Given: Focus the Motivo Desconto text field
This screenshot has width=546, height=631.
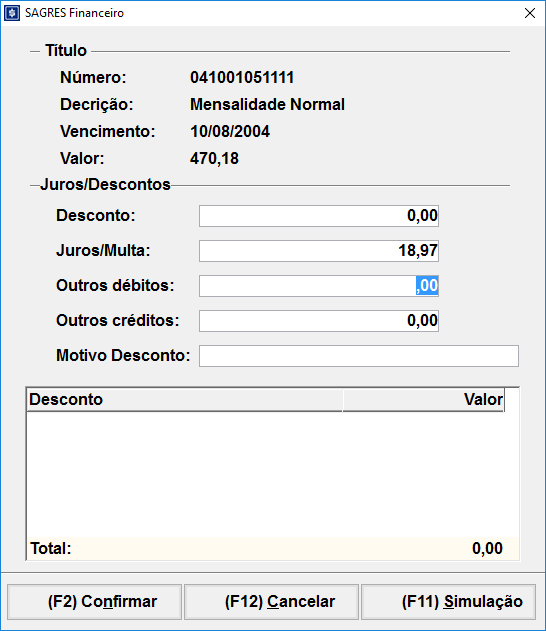Looking at the screenshot, I should [359, 356].
